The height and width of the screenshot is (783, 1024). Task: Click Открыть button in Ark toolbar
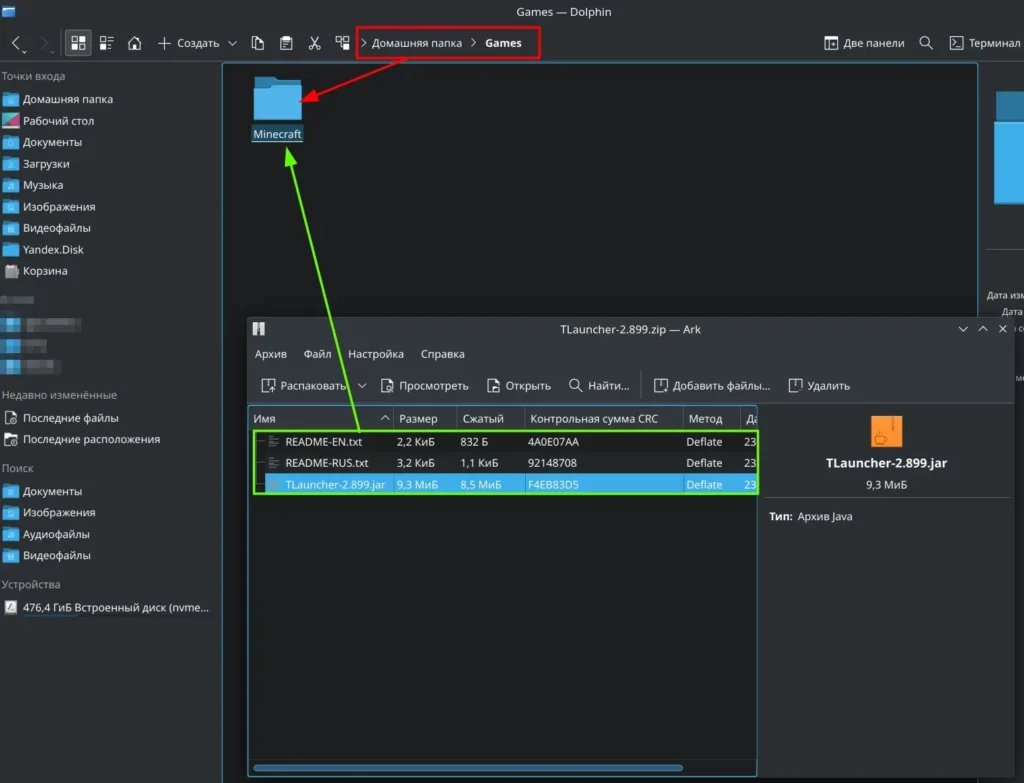519,386
